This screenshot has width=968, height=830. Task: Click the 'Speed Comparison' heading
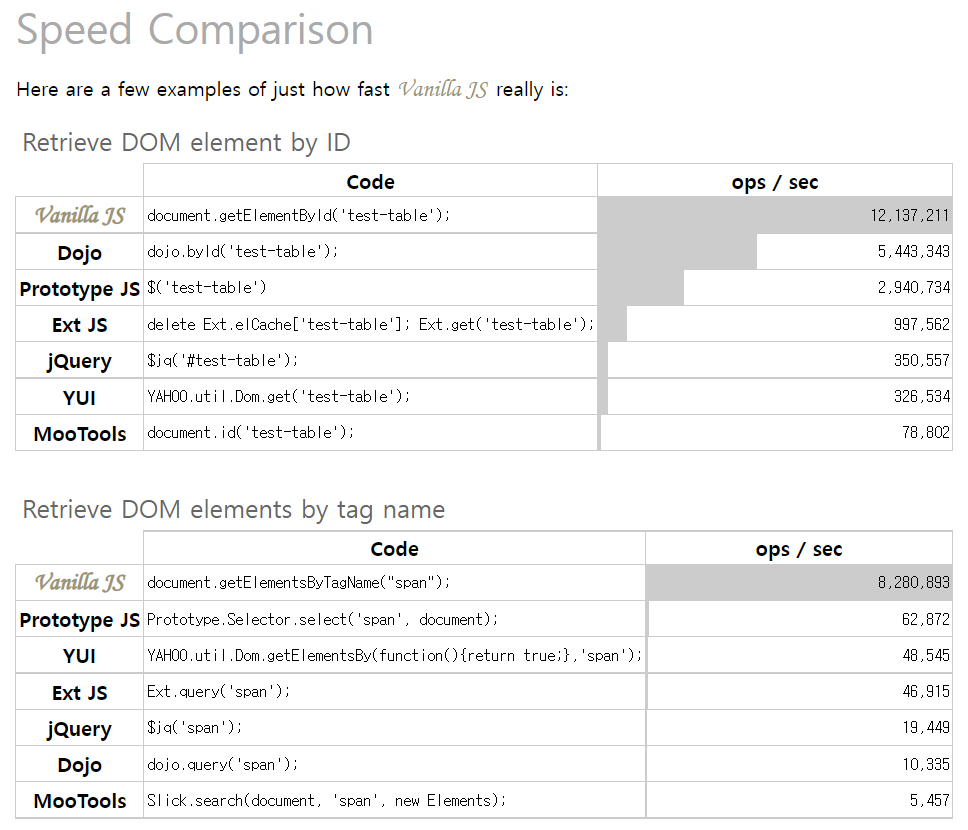click(x=195, y=30)
